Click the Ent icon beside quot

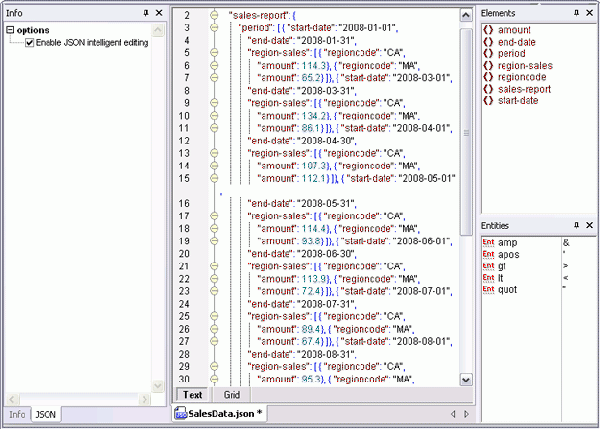pyautogui.click(x=488, y=289)
